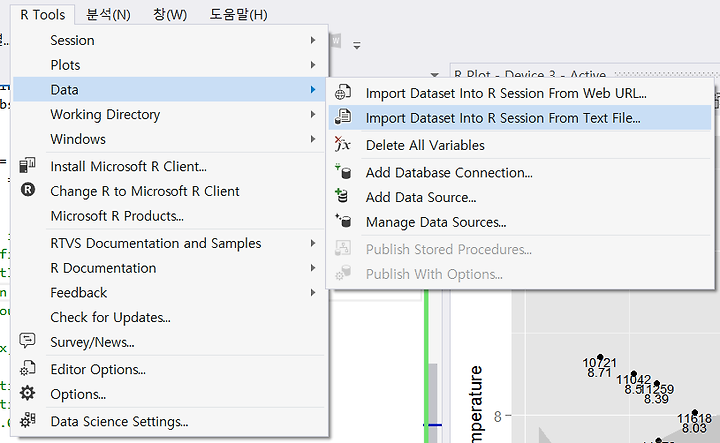Select the R Plot - Device 3 tab

(x=530, y=73)
